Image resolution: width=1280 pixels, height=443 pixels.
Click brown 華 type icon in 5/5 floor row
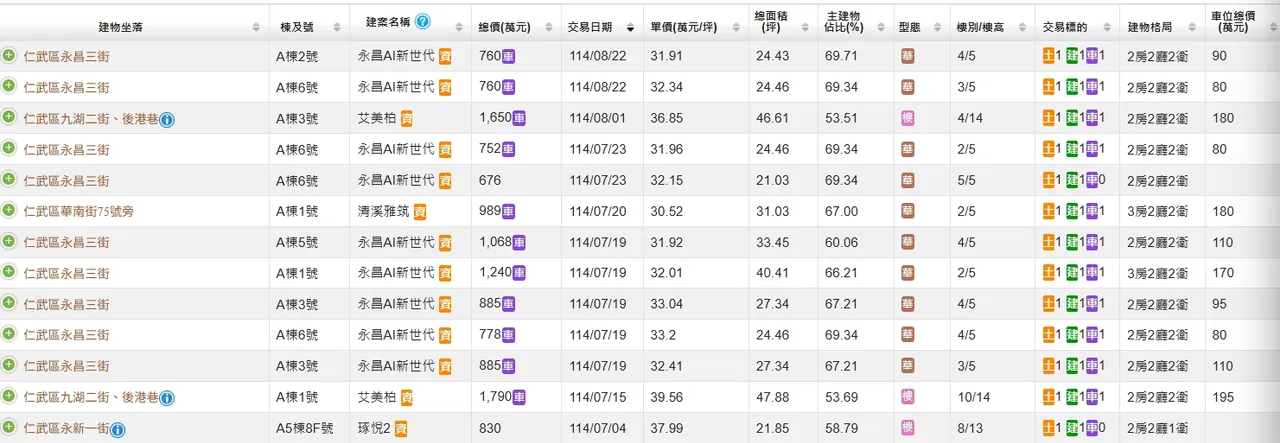[908, 181]
